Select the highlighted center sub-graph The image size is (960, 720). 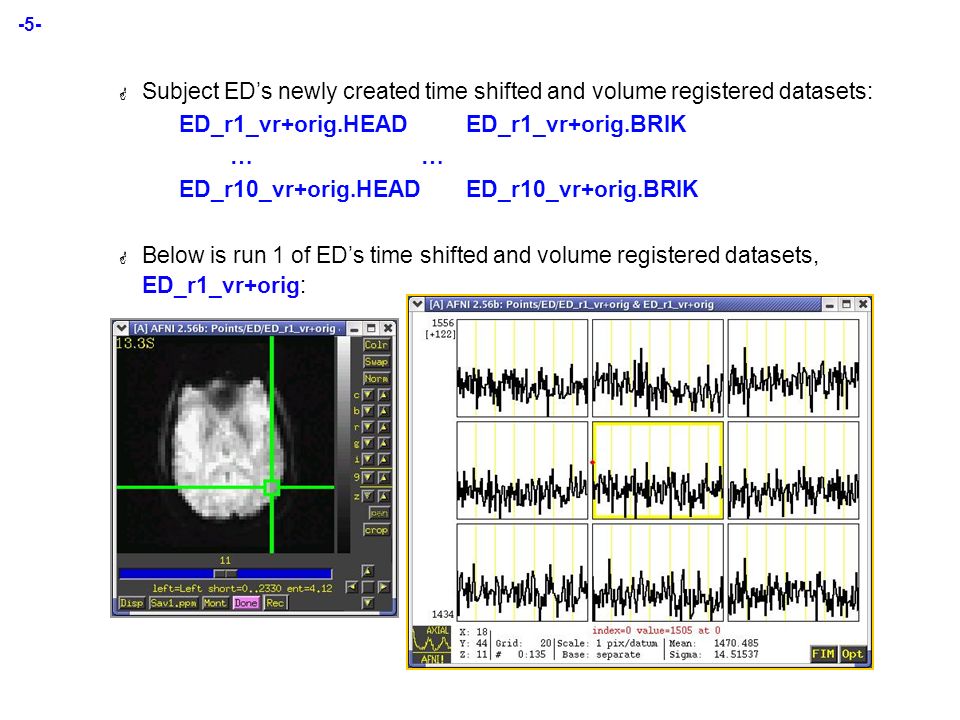[658, 470]
